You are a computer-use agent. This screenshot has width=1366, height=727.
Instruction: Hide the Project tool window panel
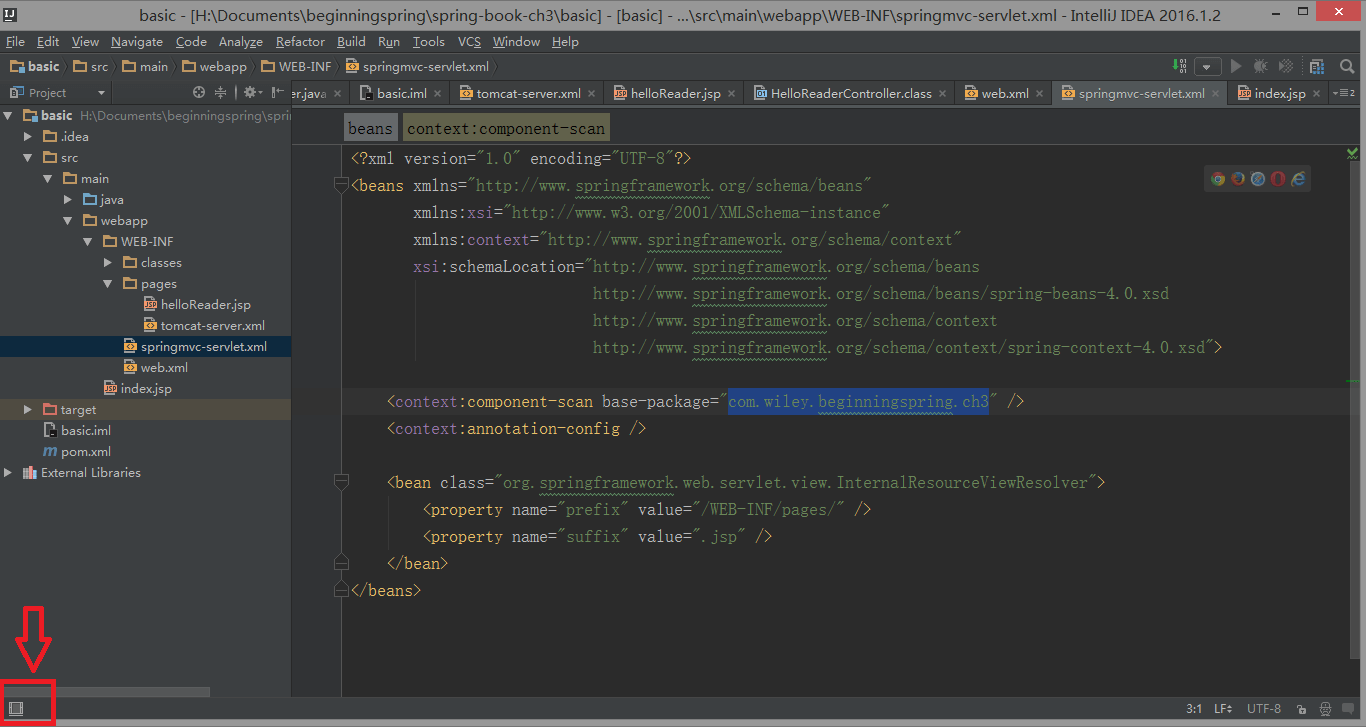pos(277,92)
